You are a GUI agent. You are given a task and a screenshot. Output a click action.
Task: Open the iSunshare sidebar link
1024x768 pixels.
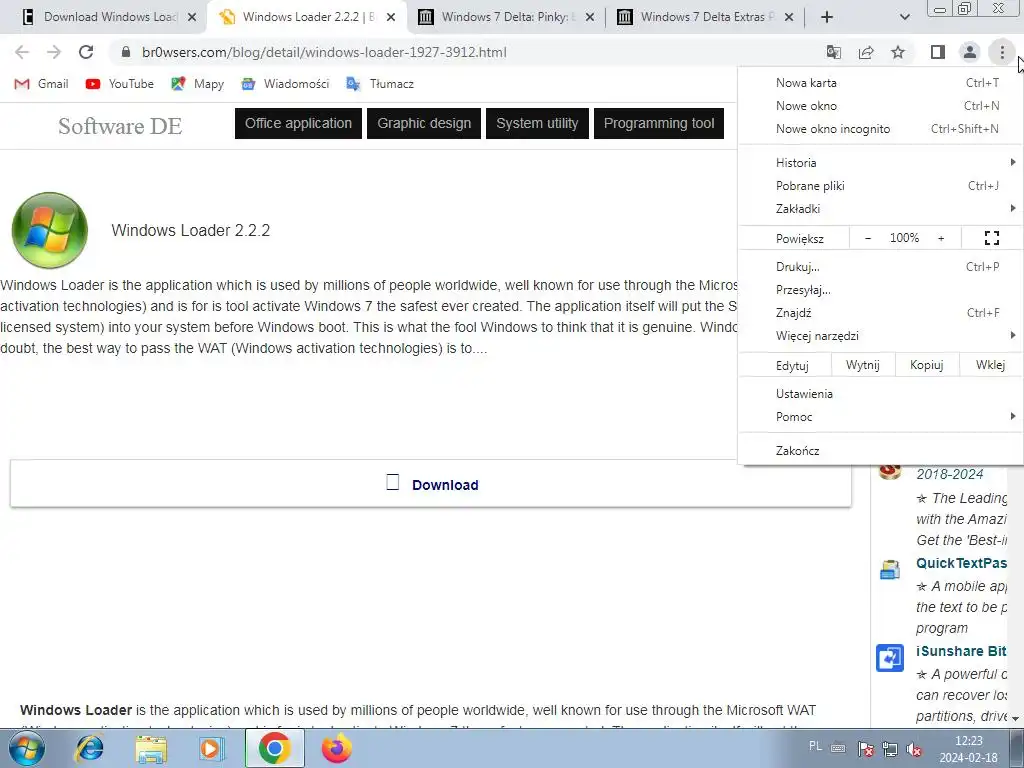pos(961,651)
